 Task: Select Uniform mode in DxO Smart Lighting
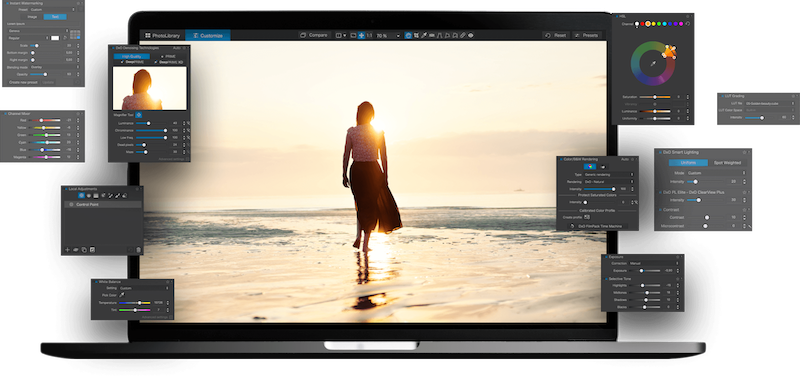coord(688,163)
